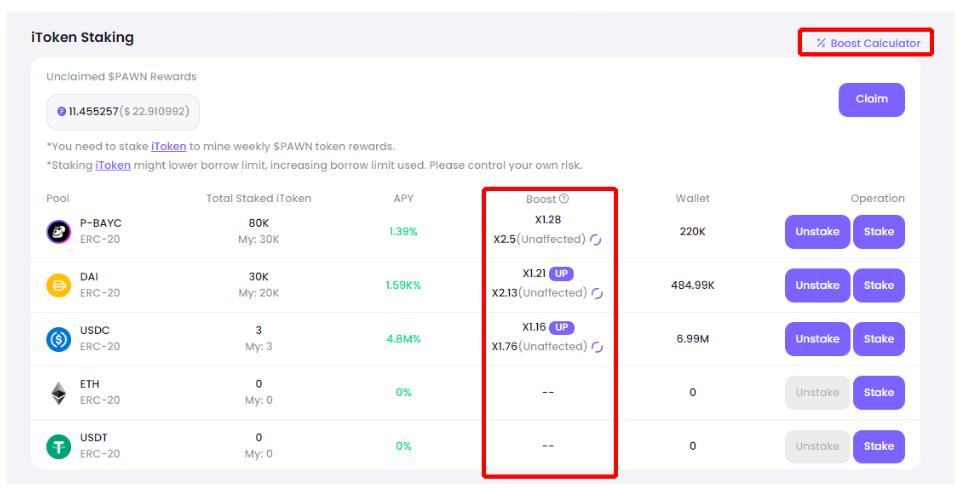The image size is (959, 489).
Task: Click the refresh spinner icon in DAI boost
Action: [597, 294]
